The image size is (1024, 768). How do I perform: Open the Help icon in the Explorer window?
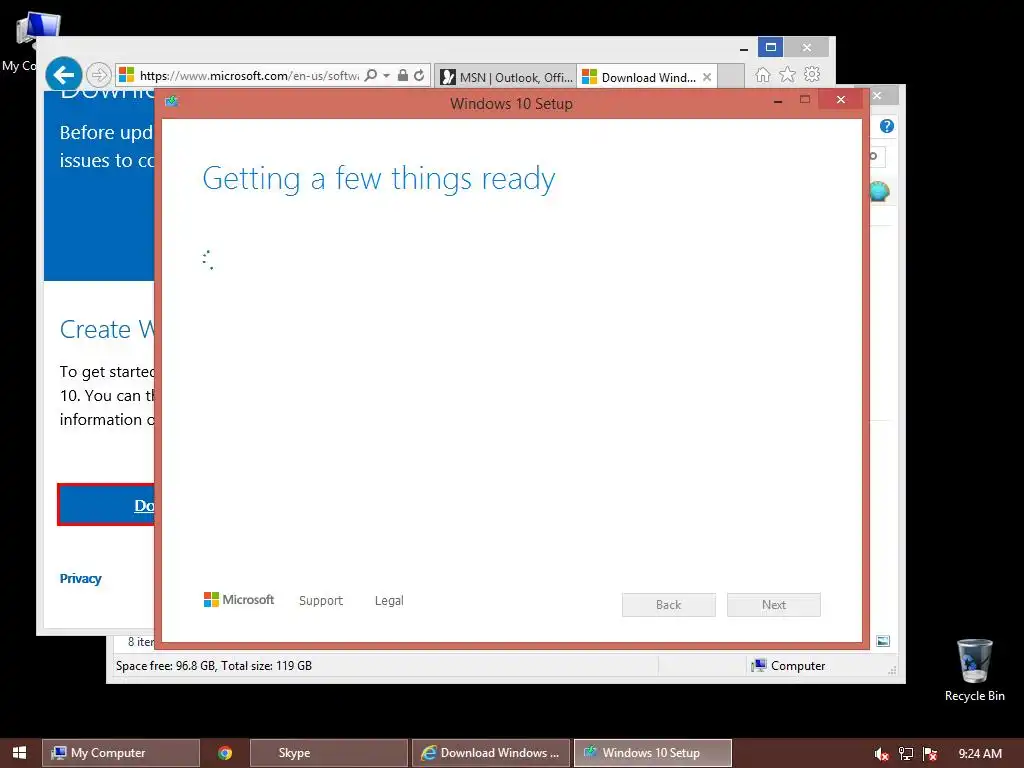[x=886, y=126]
